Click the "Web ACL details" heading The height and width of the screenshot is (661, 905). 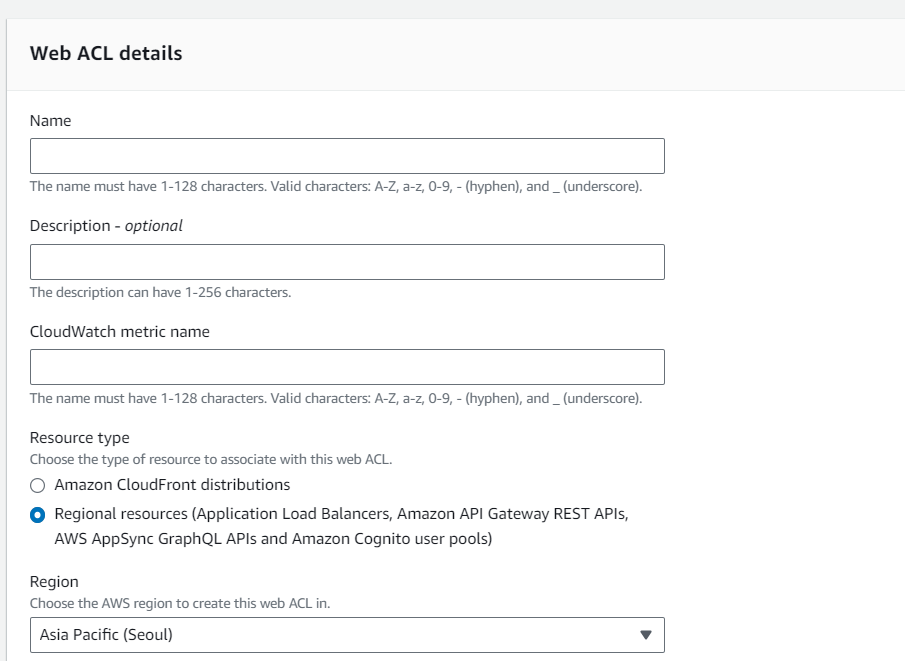106,54
